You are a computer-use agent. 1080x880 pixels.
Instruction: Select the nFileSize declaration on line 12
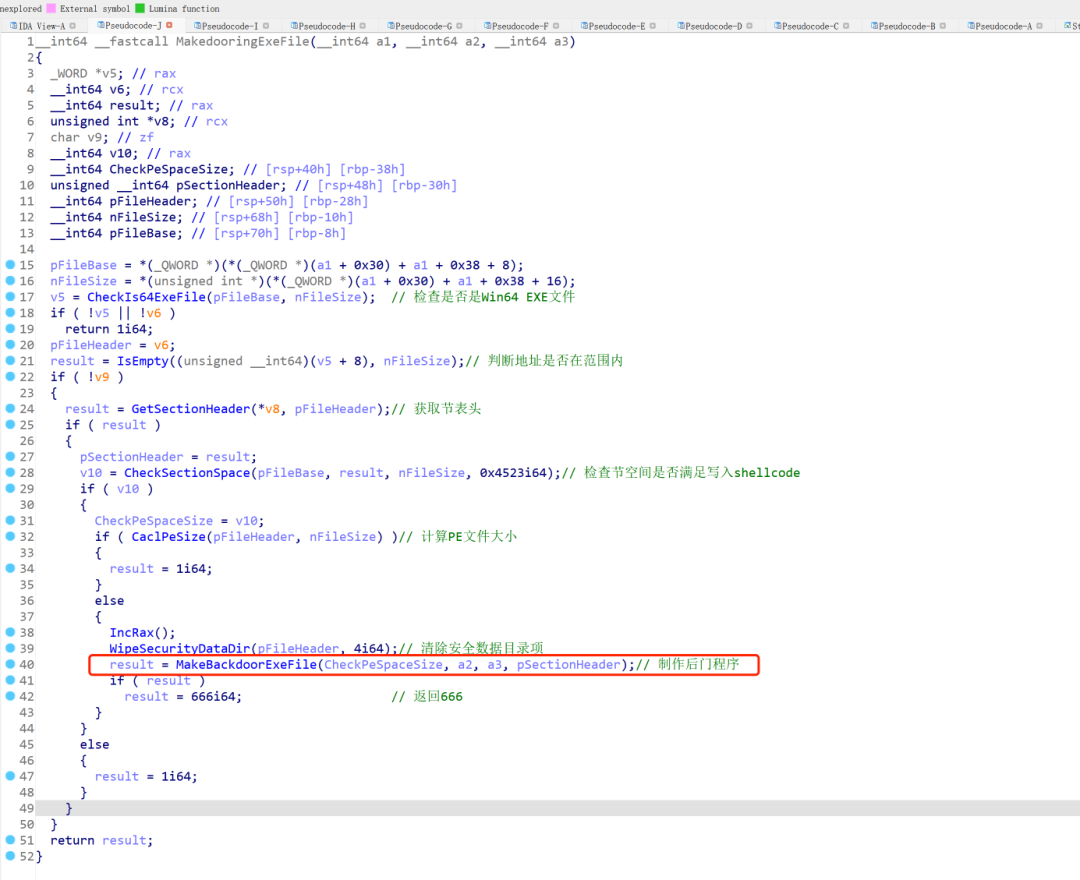point(146,218)
